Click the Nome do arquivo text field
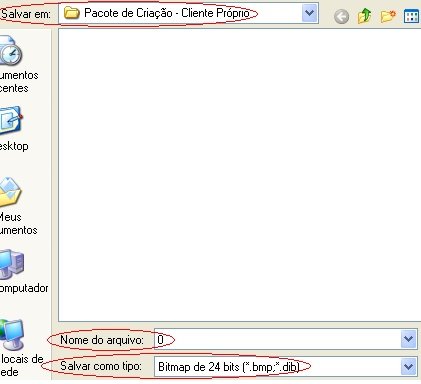421x384 pixels. (278, 339)
